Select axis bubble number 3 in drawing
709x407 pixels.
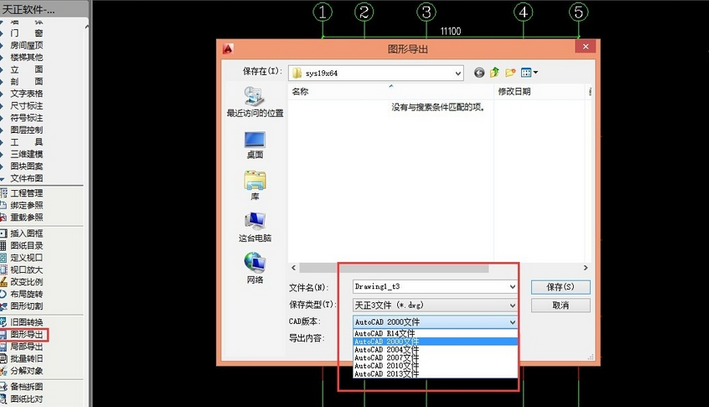[x=426, y=12]
